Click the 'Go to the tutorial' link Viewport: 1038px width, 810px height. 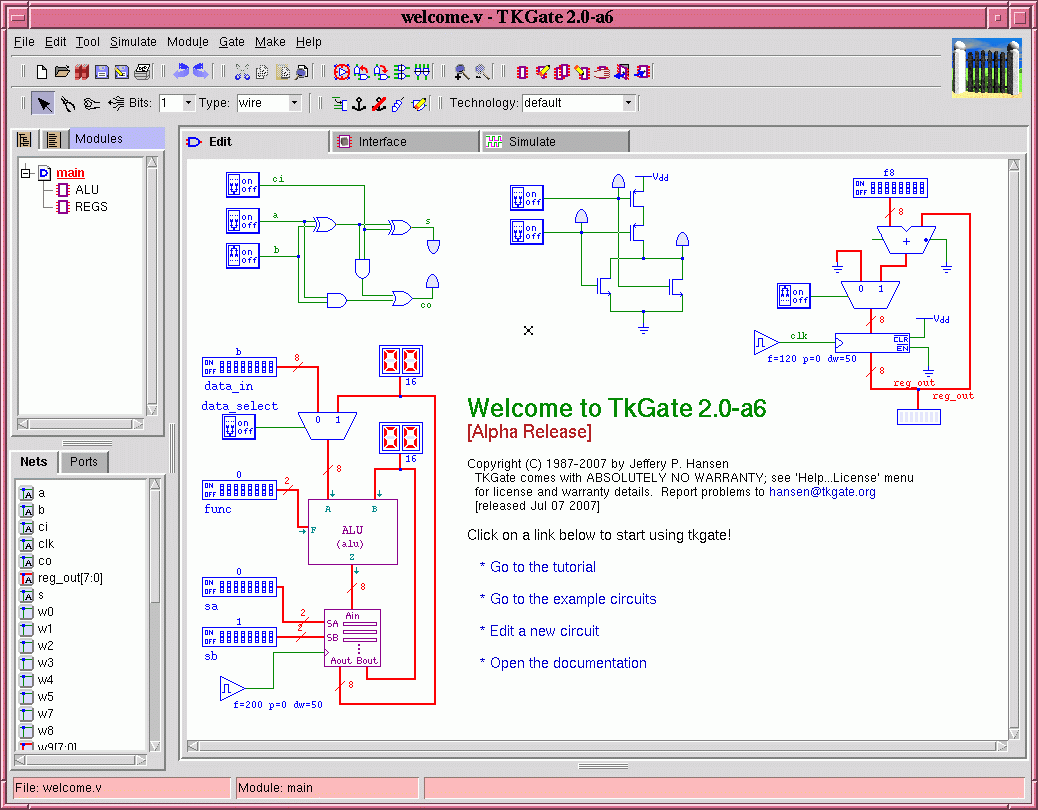tap(541, 567)
